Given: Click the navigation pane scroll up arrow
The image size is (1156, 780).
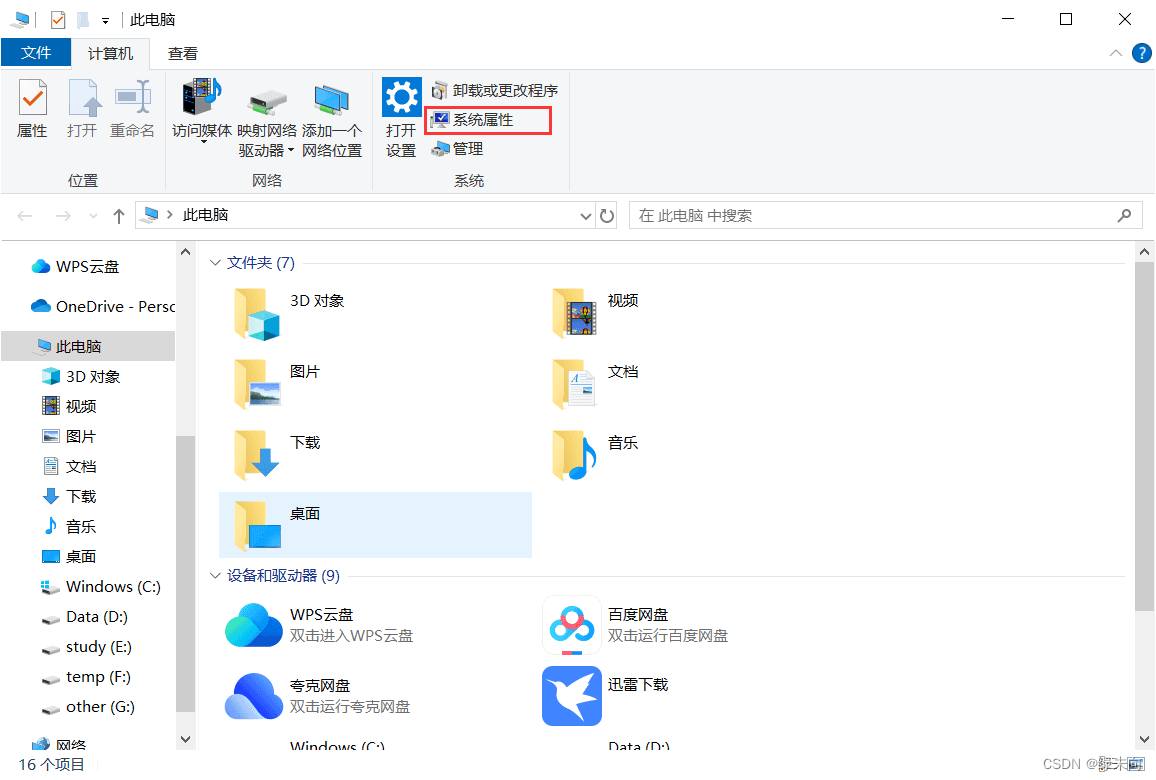Looking at the screenshot, I should (x=185, y=252).
